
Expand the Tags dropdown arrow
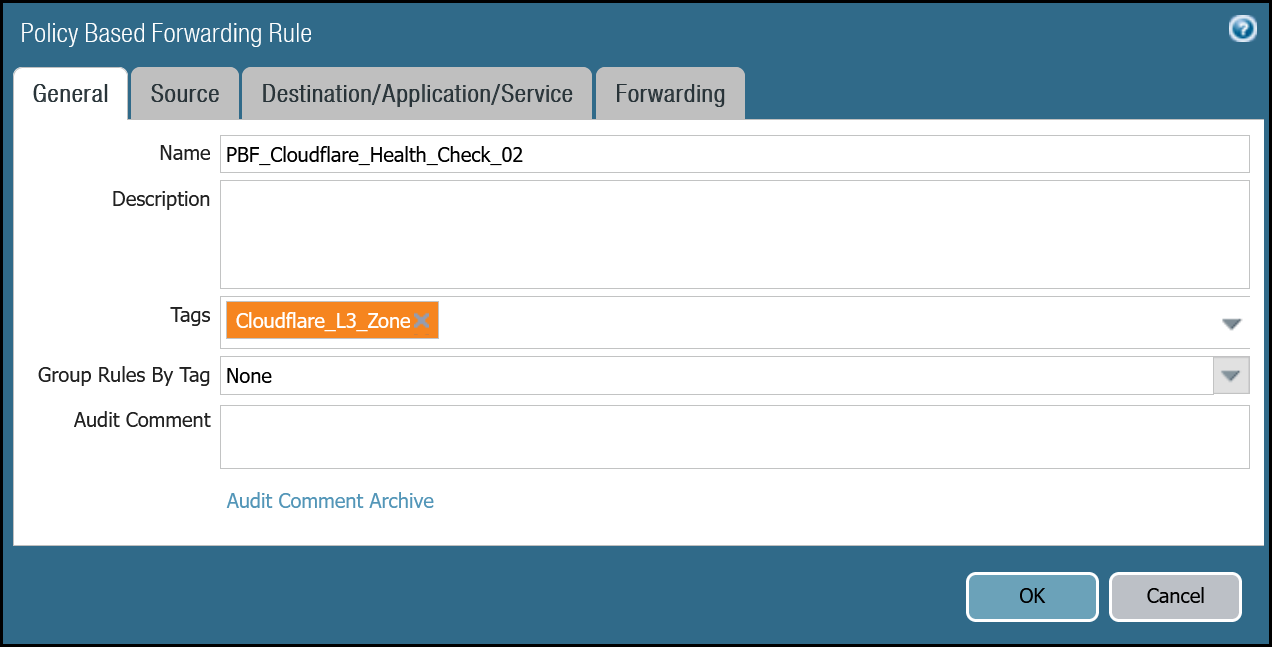(1231, 324)
